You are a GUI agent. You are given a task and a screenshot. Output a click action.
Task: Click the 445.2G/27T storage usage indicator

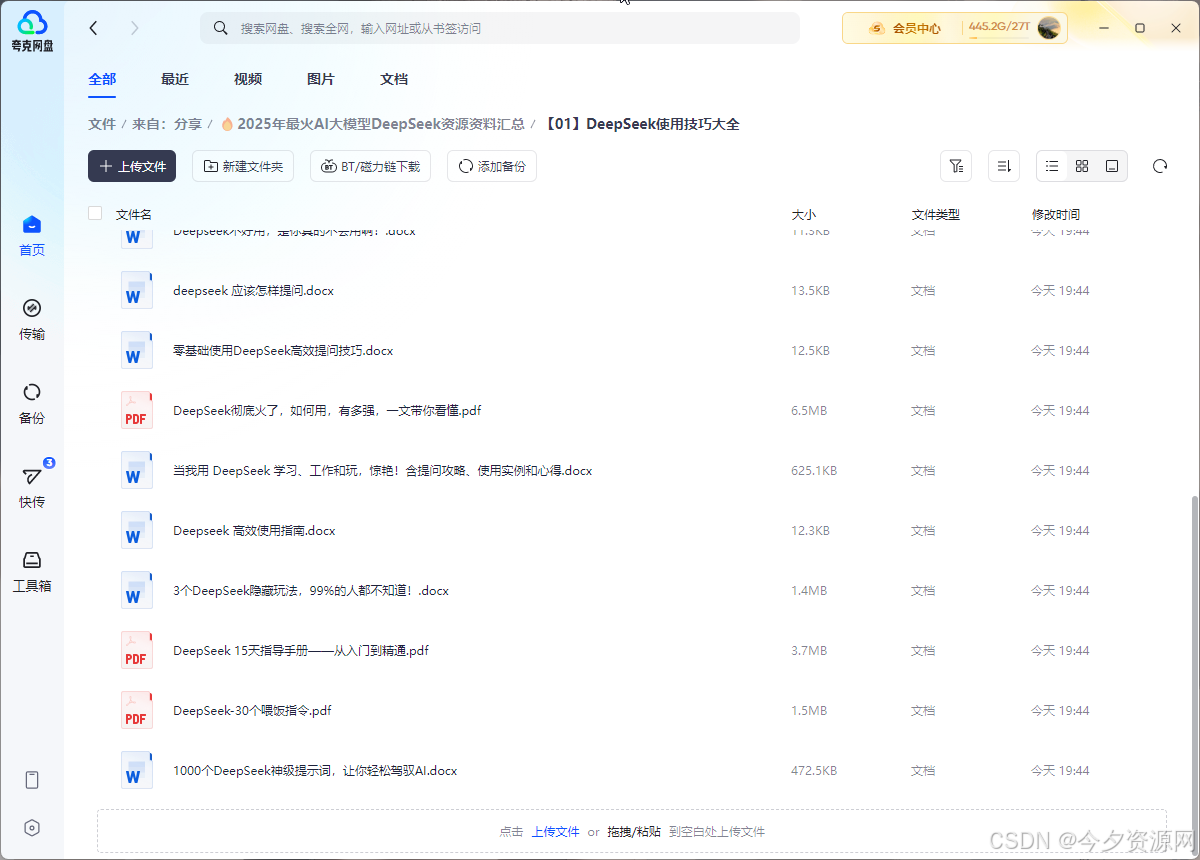coord(999,27)
